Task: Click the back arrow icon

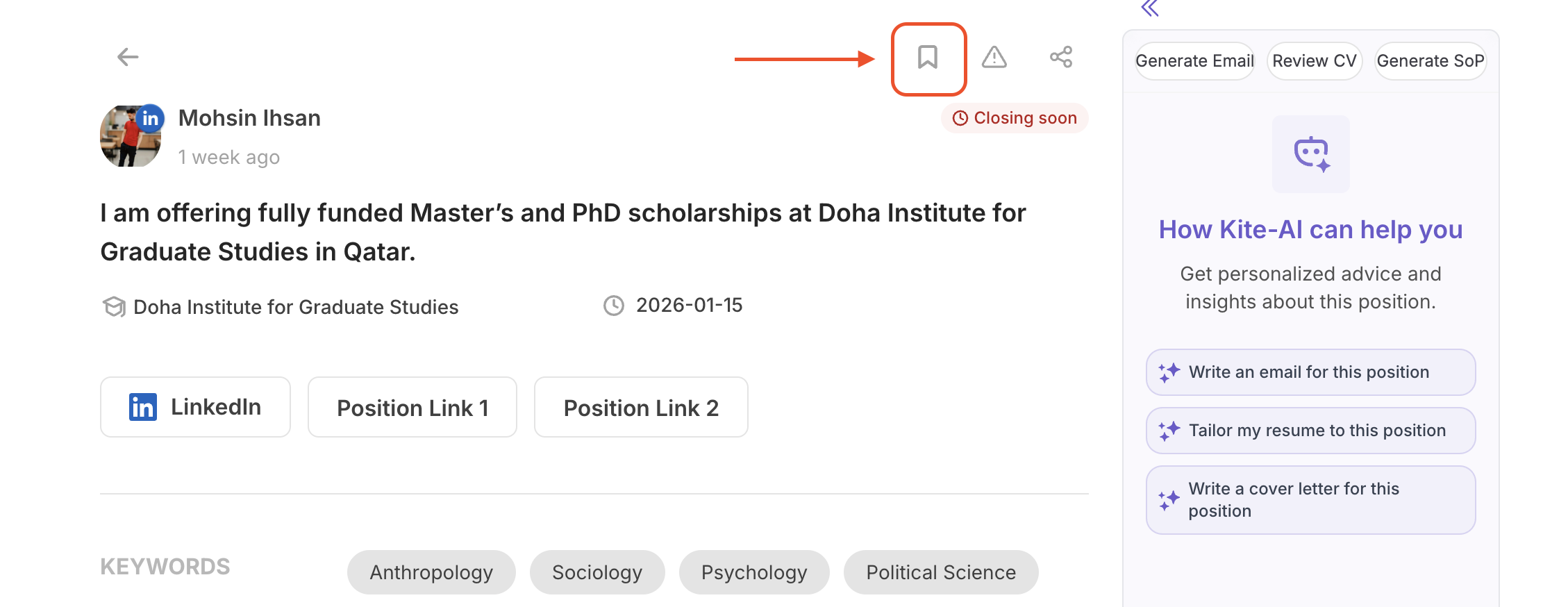Action: pos(128,57)
